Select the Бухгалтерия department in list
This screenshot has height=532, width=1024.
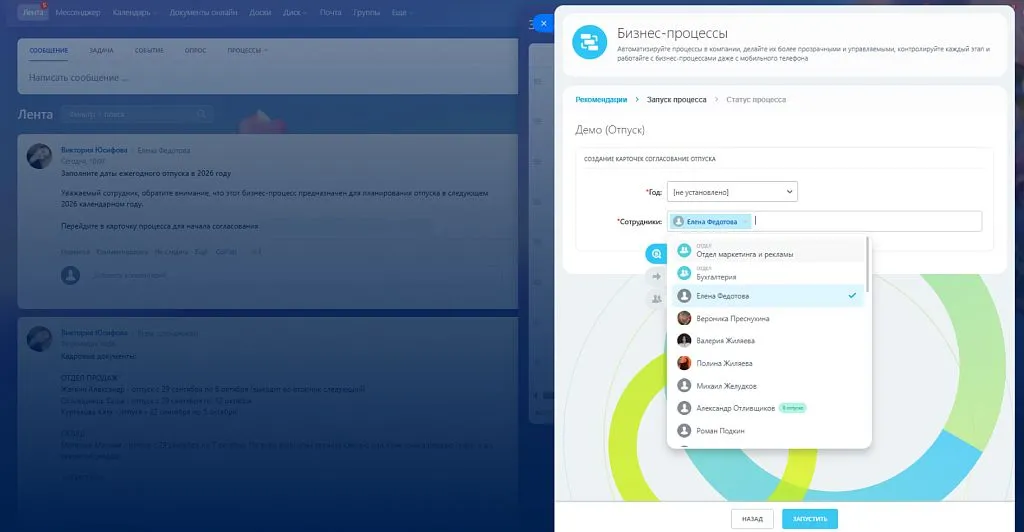pyautogui.click(x=768, y=274)
